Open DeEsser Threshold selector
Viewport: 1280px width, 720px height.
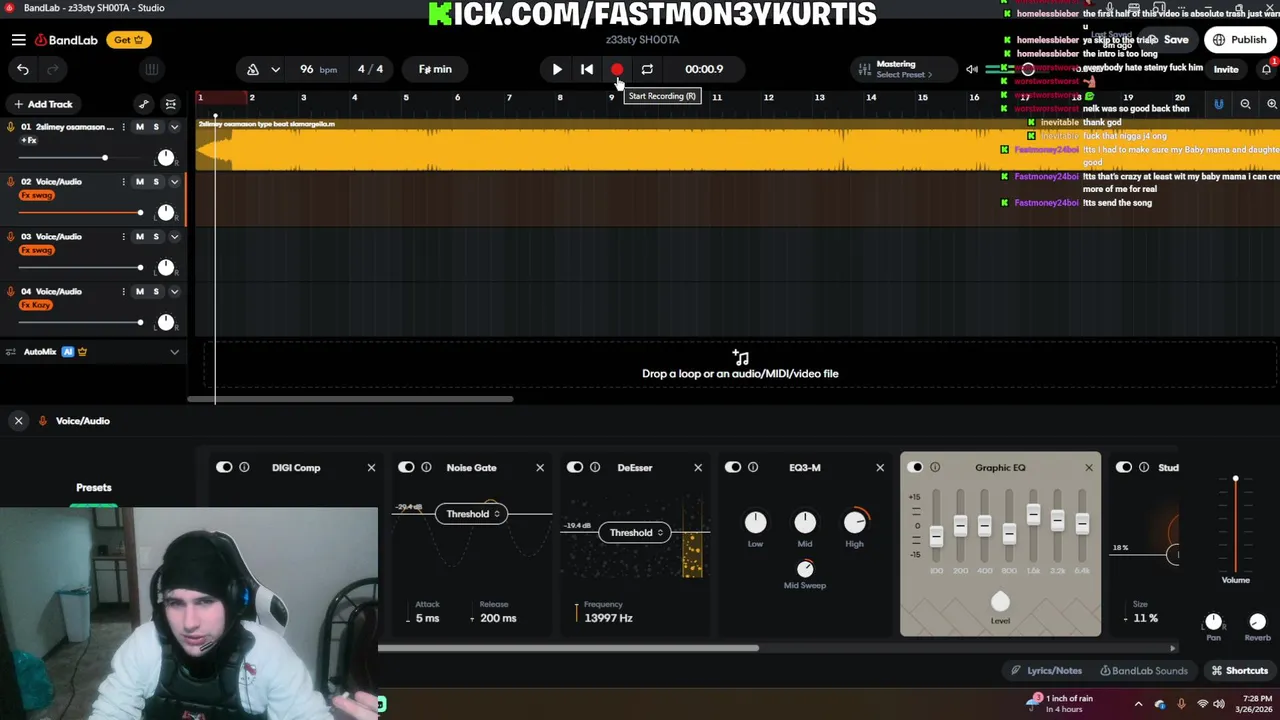[x=635, y=533]
